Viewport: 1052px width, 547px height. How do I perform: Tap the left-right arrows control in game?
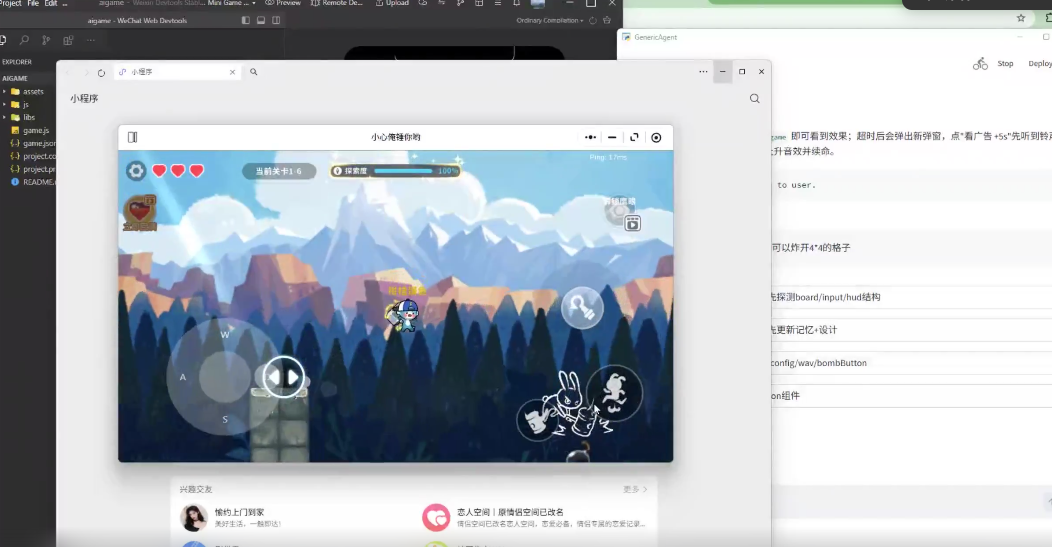[283, 377]
